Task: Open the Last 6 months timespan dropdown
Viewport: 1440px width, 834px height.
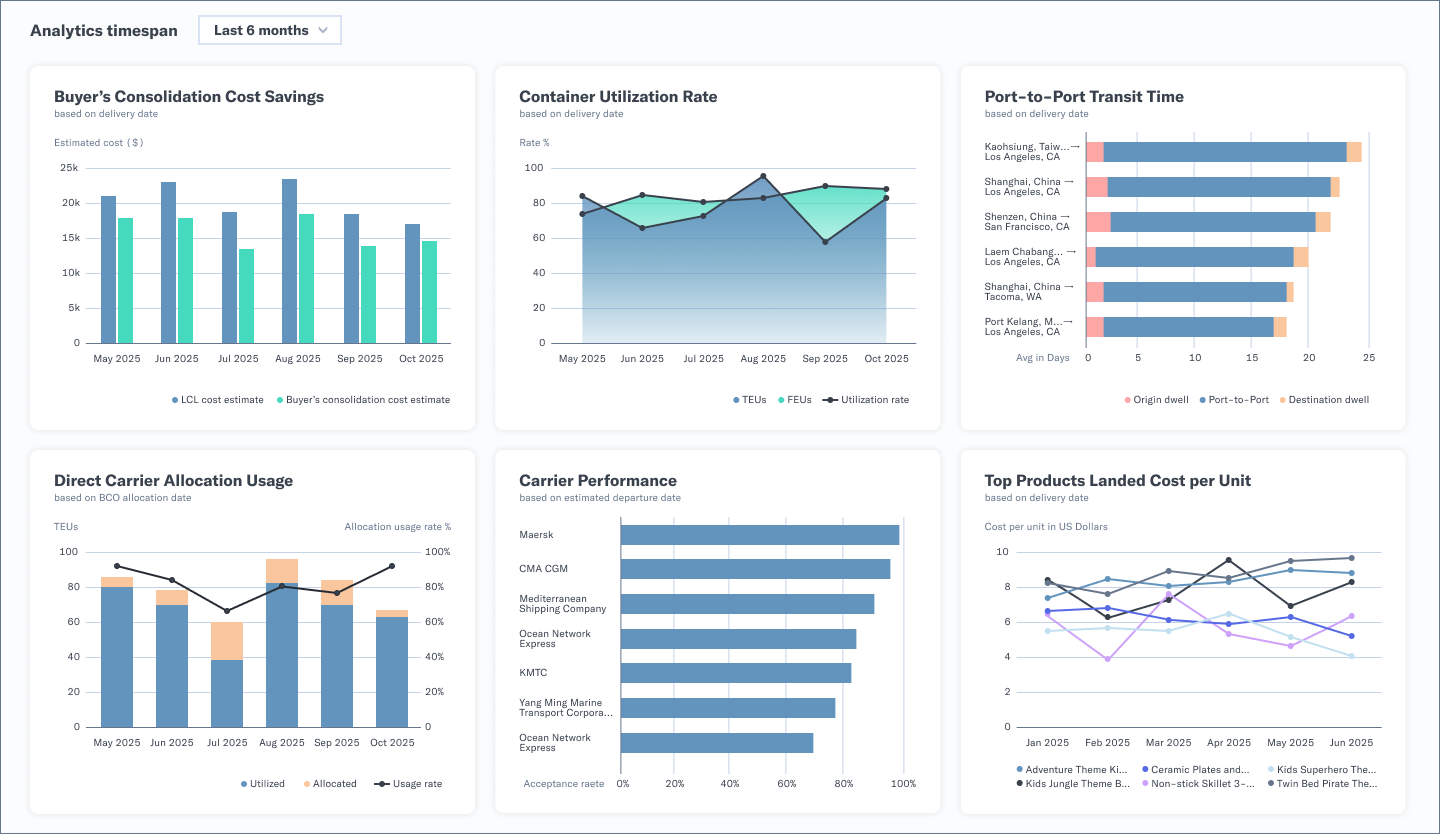Action: tap(269, 30)
